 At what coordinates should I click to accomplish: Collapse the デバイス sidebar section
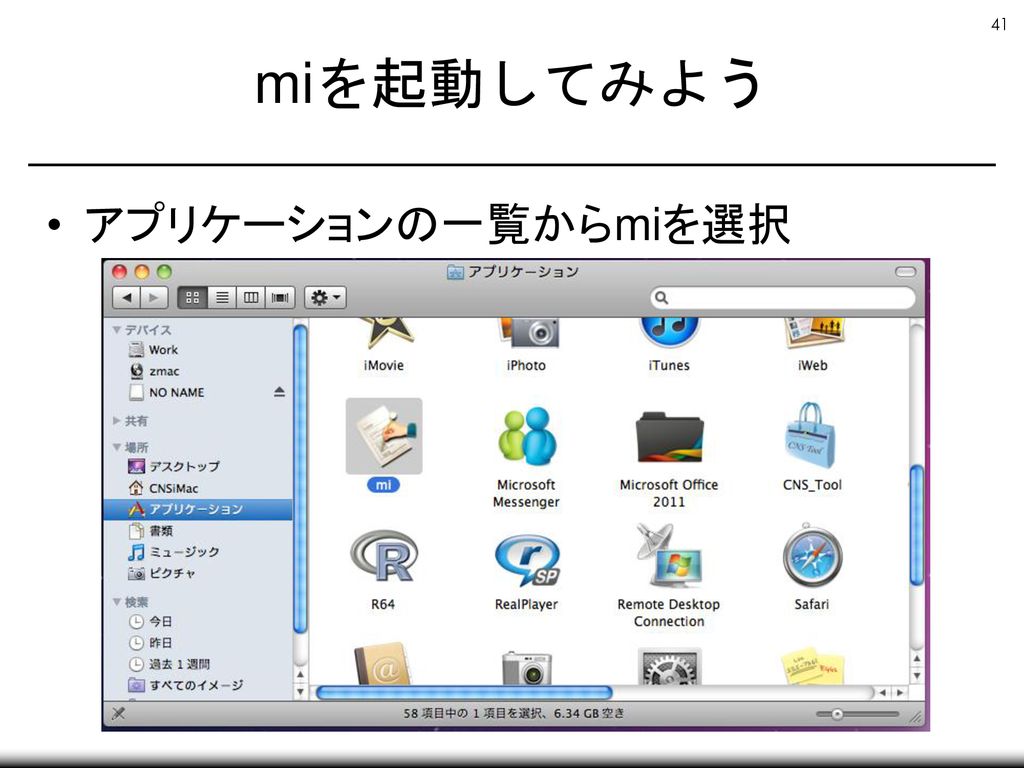click(117, 330)
